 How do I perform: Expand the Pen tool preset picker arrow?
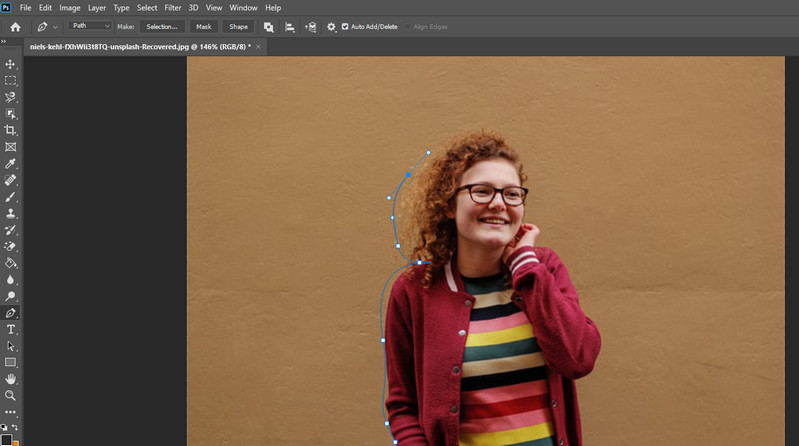(55, 27)
